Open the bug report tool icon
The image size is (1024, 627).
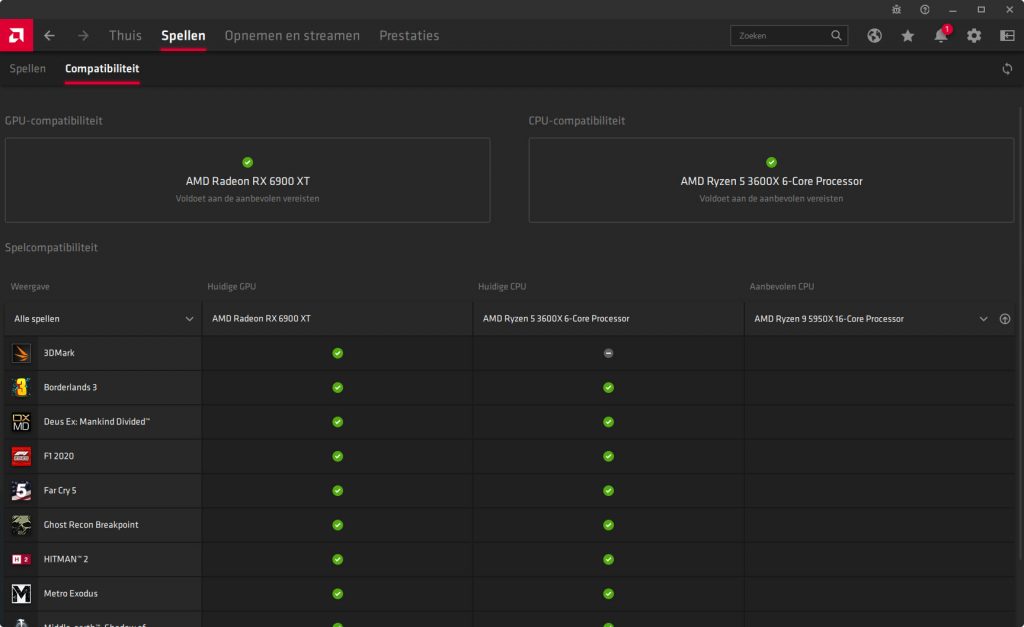tap(896, 9)
